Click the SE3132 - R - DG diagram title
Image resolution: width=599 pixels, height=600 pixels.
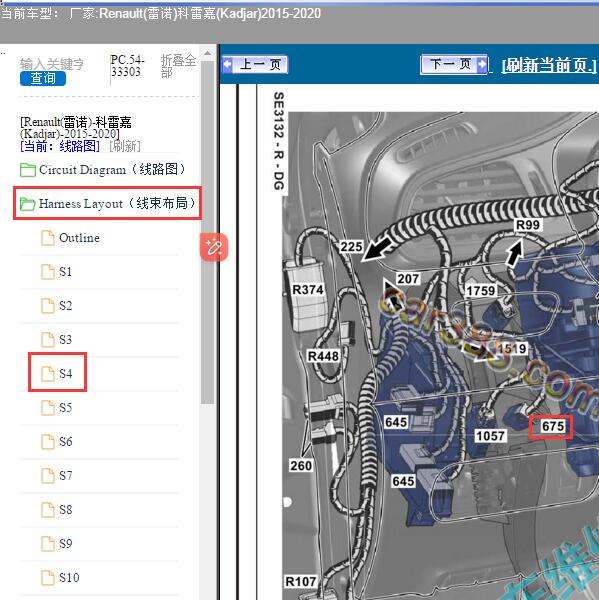[279, 141]
